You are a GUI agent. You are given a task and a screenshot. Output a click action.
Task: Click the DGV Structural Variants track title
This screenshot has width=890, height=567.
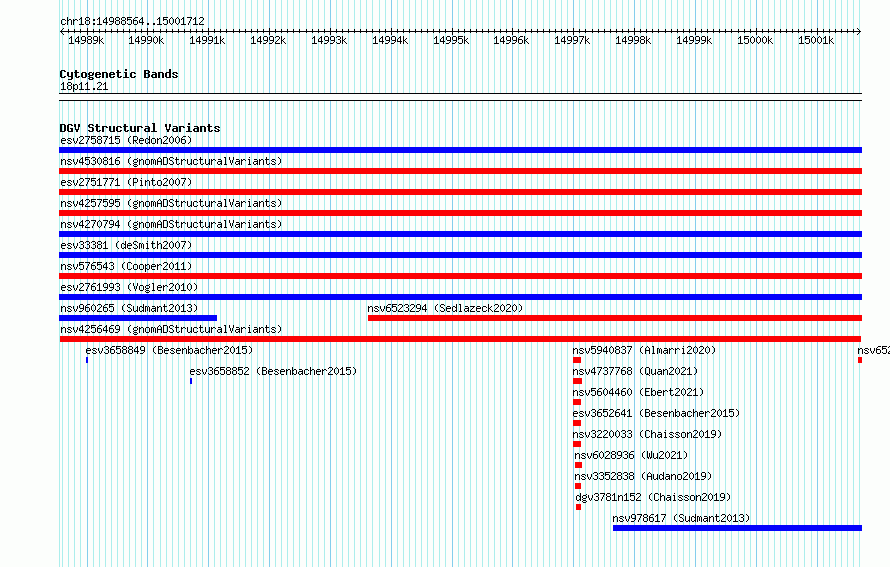pos(140,128)
